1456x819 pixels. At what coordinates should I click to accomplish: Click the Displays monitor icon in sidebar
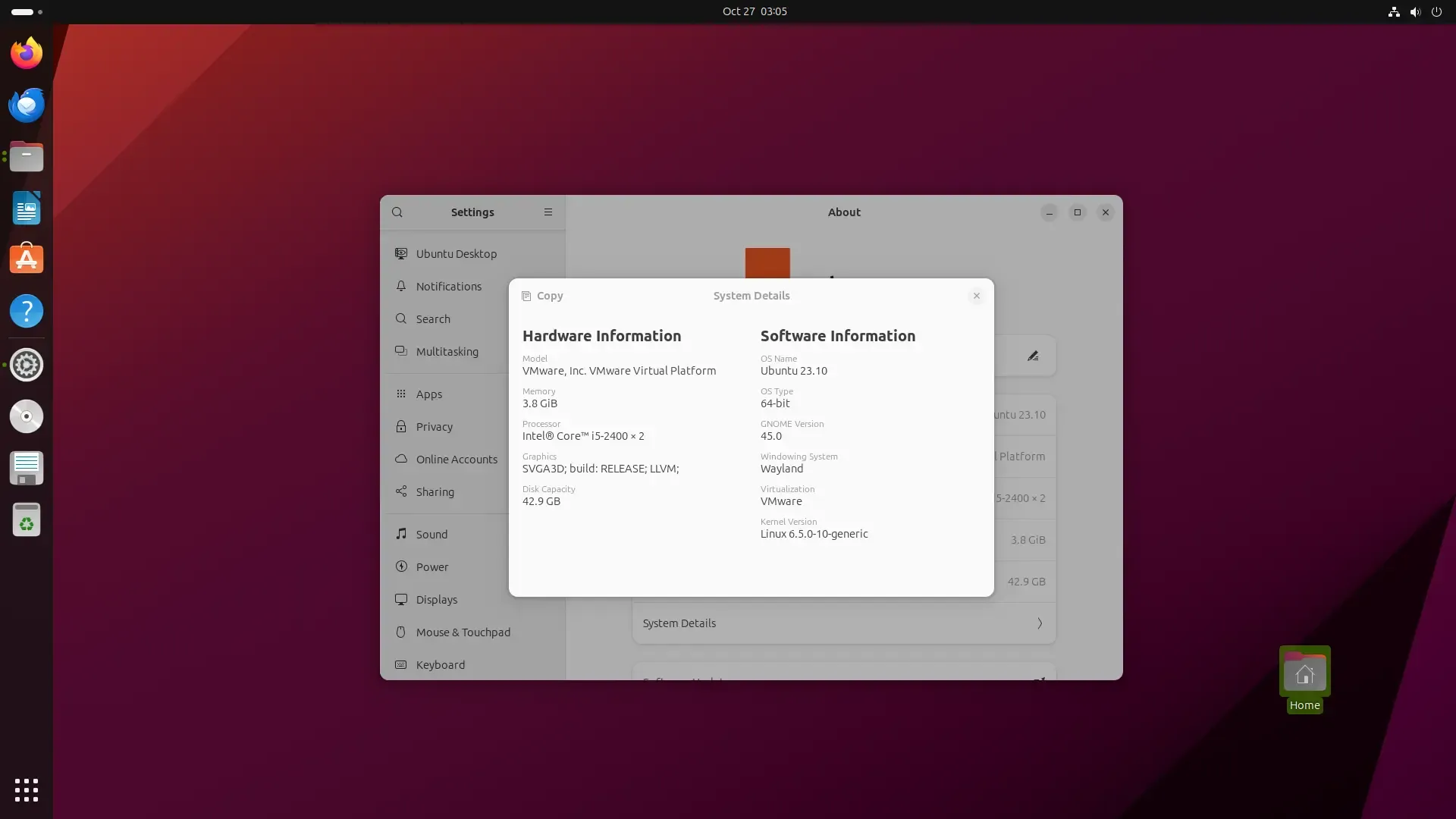point(401,599)
